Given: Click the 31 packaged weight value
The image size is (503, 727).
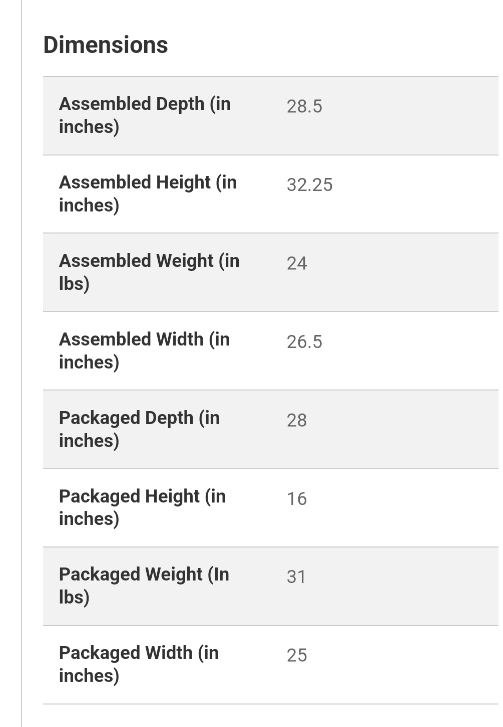Looking at the screenshot, I should [x=296, y=577].
